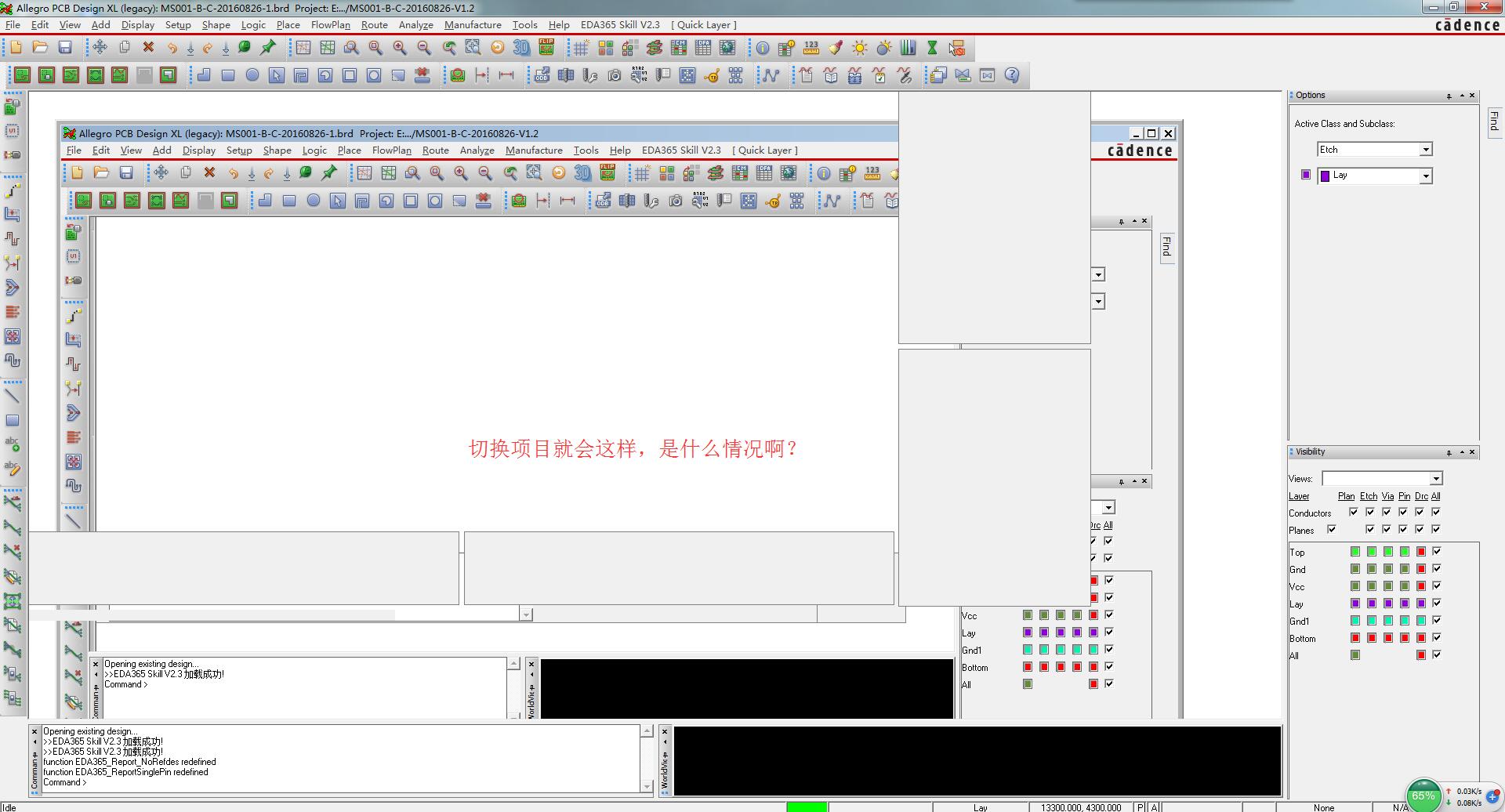Toggle the Lay layer visibility checkbox
This screenshot has width=1505, height=812.
[1437, 603]
